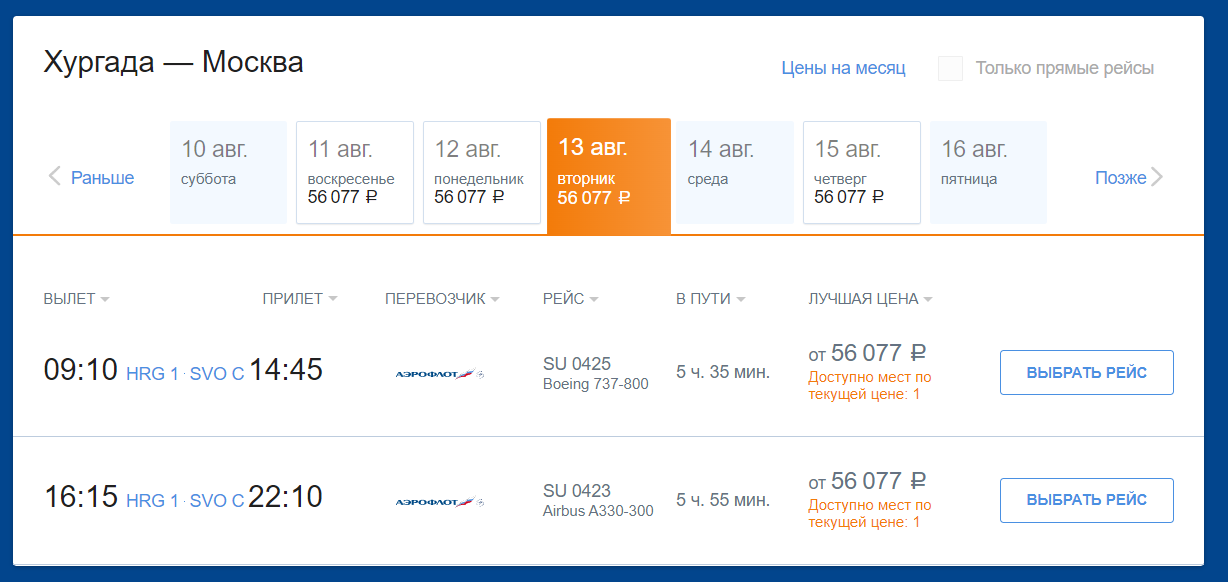Enable Только прямые рейсы checkbox
1228x582 pixels.
[x=950, y=69]
